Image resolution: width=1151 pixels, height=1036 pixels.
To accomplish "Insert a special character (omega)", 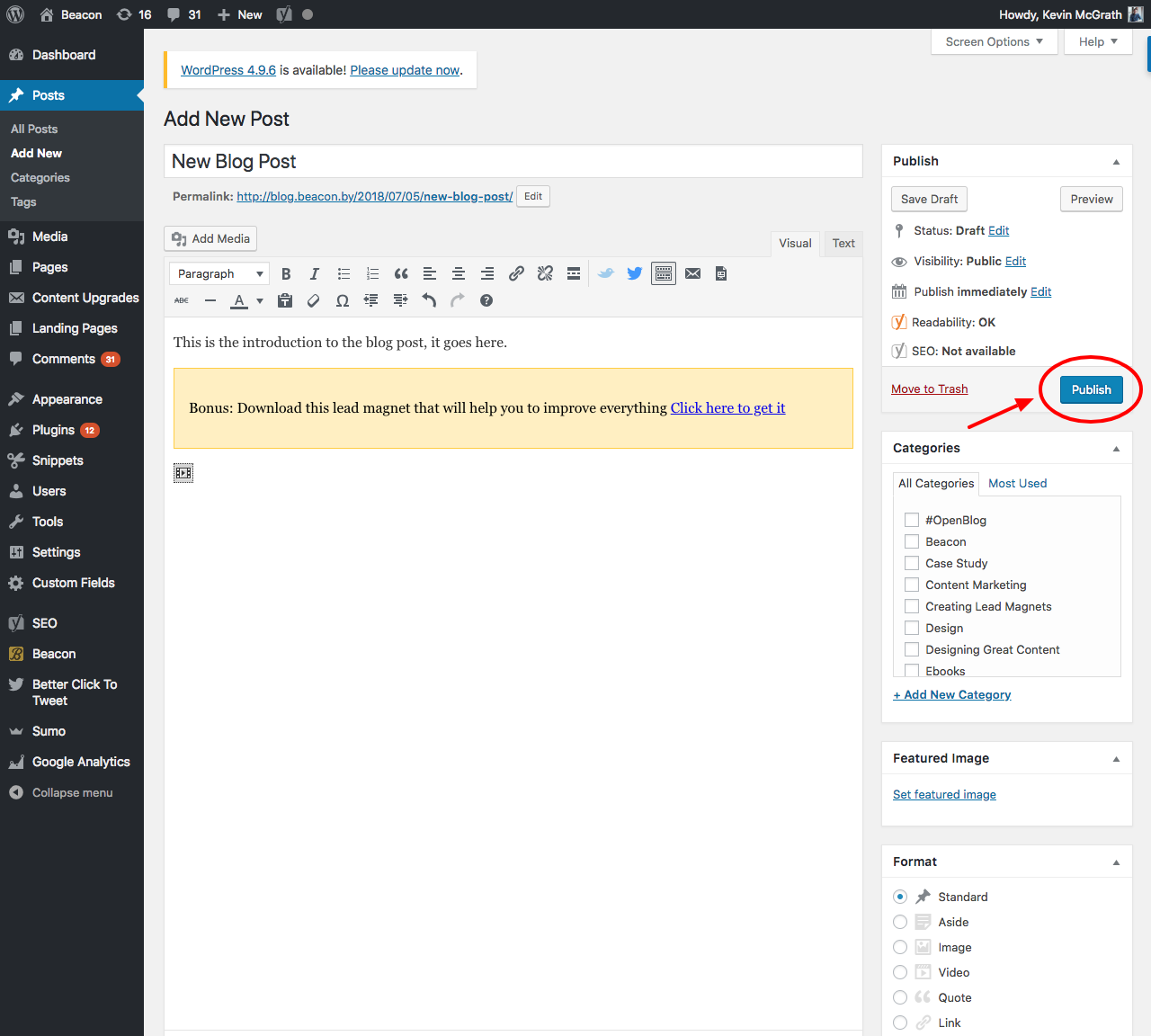I will click(x=343, y=300).
